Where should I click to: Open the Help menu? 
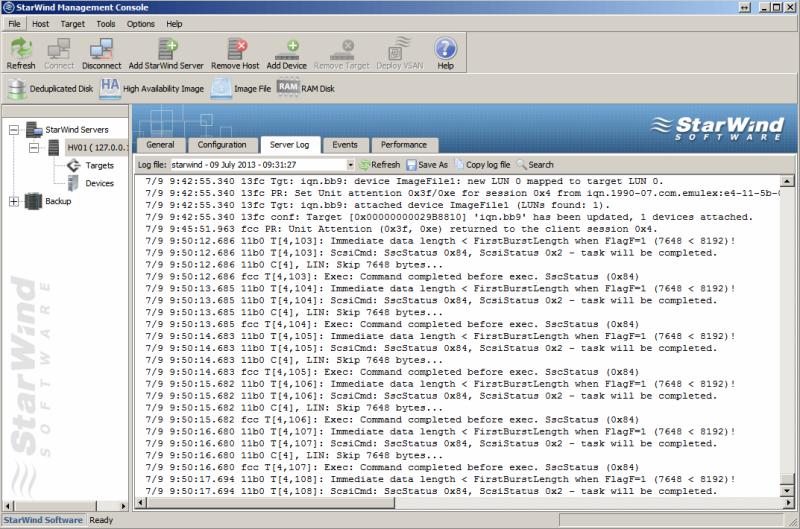click(x=174, y=24)
